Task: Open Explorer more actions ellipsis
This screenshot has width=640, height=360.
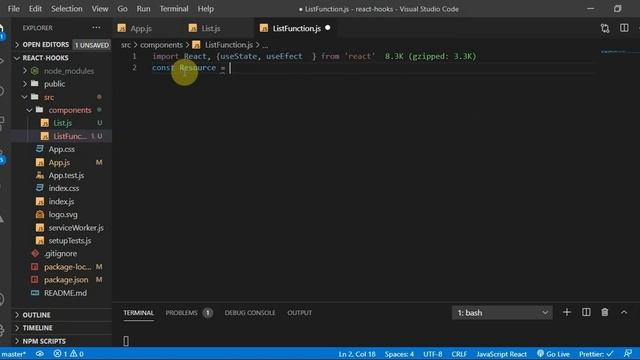Action: click(96, 28)
